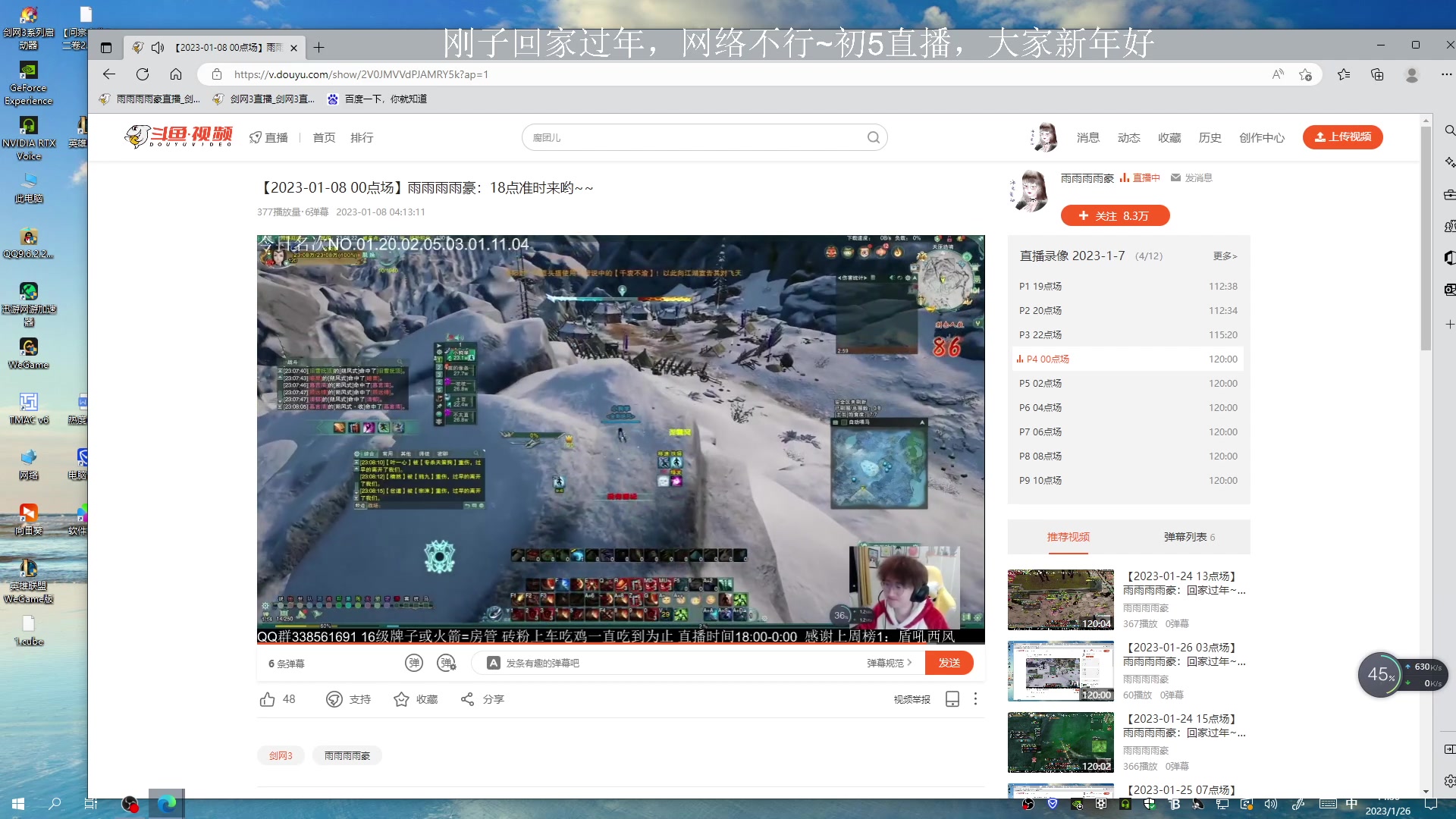Switch to the 弹幕列表 tab
The width and height of the screenshot is (1456, 819).
[x=1189, y=537]
